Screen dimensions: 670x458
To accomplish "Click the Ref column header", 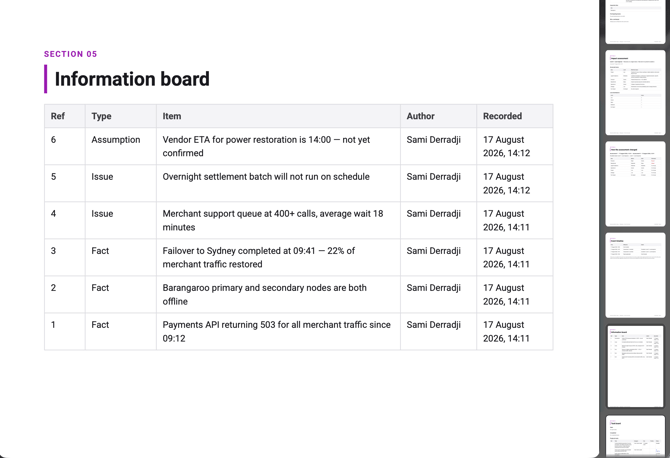I will 58,116.
